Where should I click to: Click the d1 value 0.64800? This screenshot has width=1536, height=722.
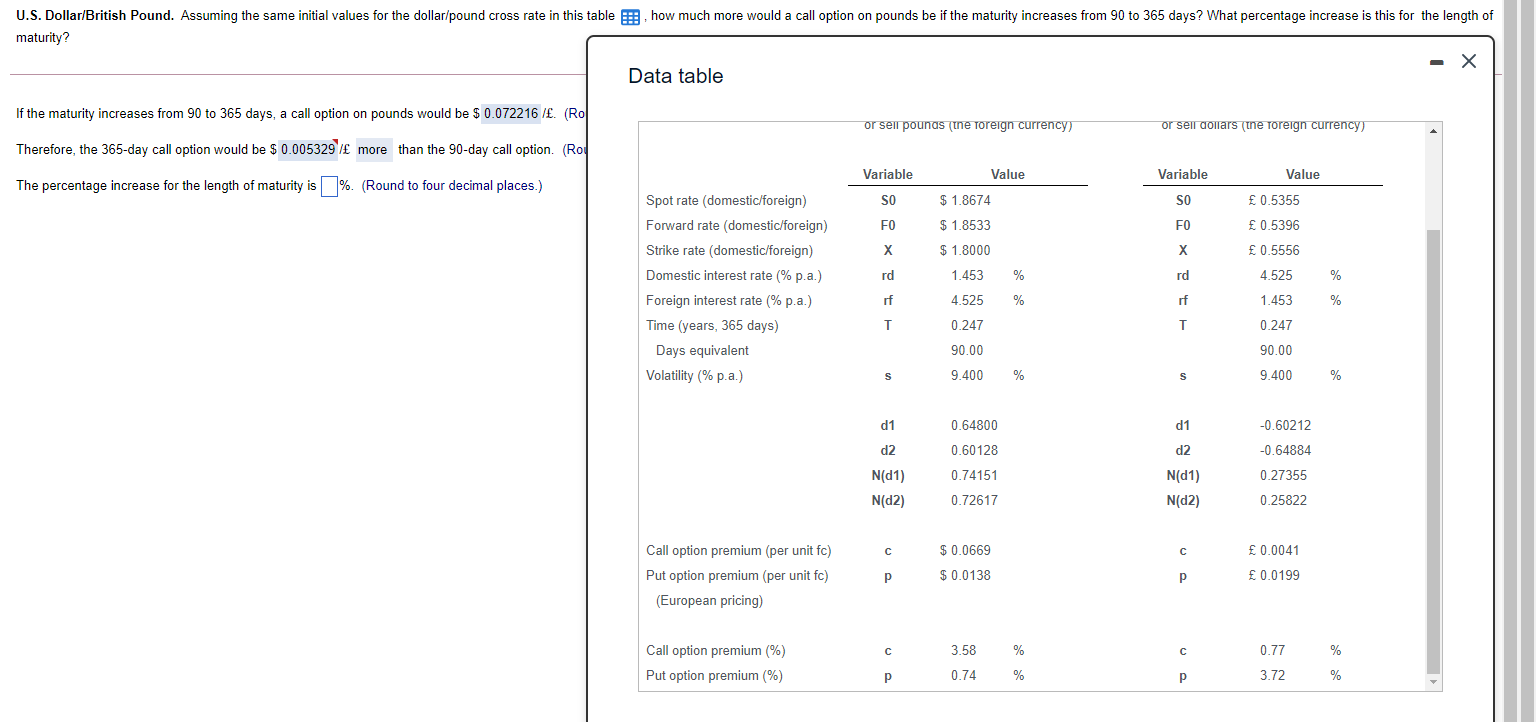(974, 426)
